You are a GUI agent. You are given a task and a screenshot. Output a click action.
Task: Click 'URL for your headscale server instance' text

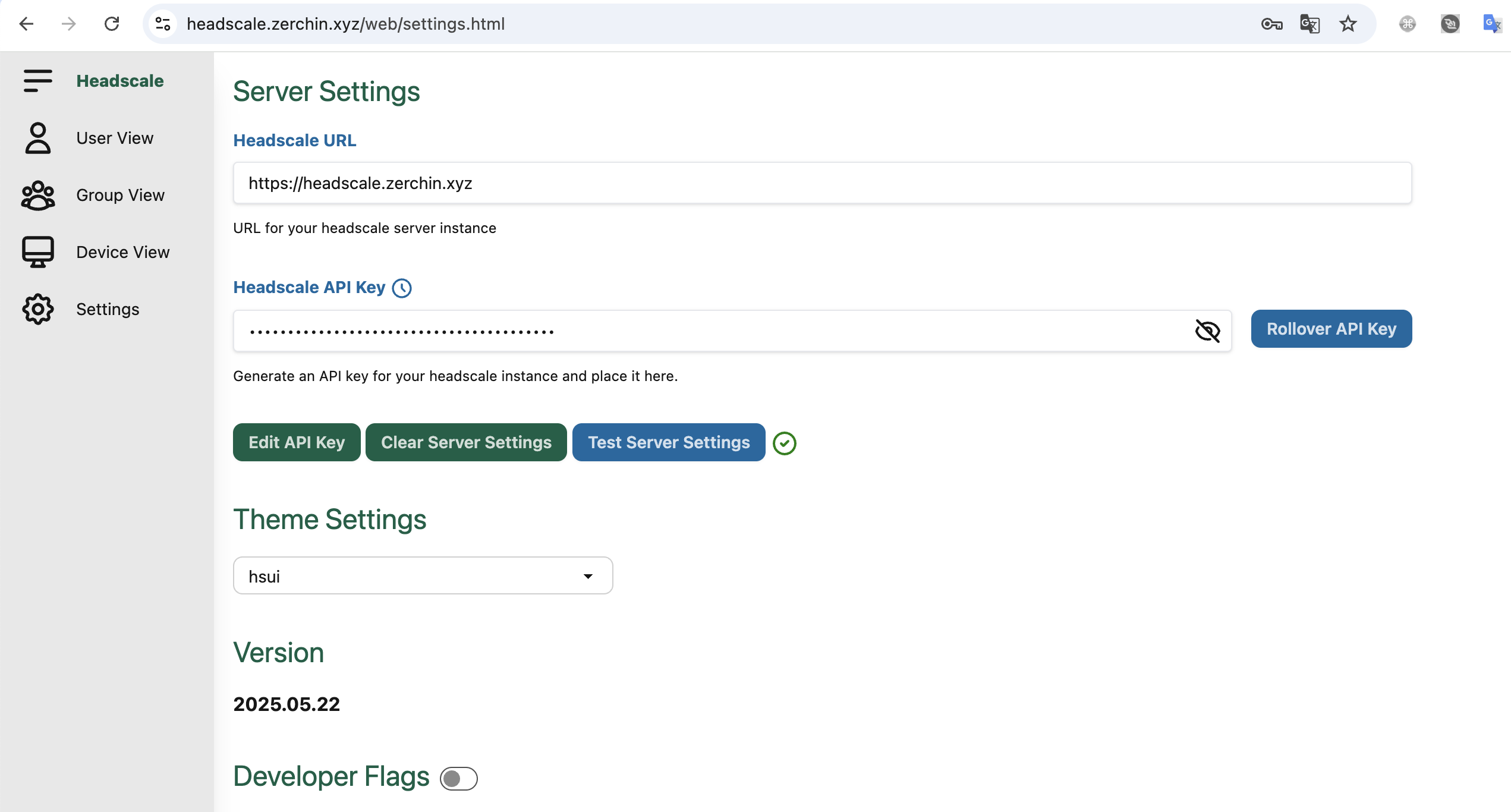pos(364,228)
